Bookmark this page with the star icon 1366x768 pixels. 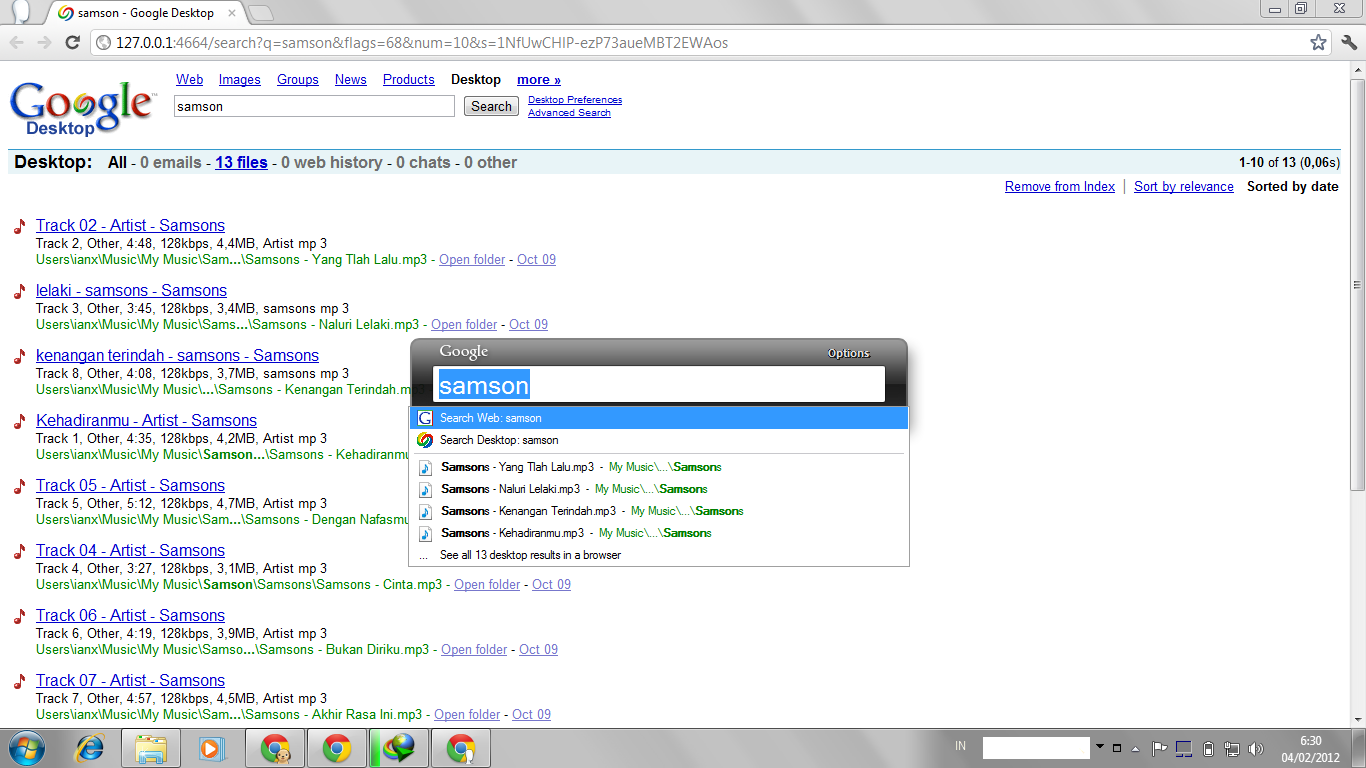coord(1318,42)
